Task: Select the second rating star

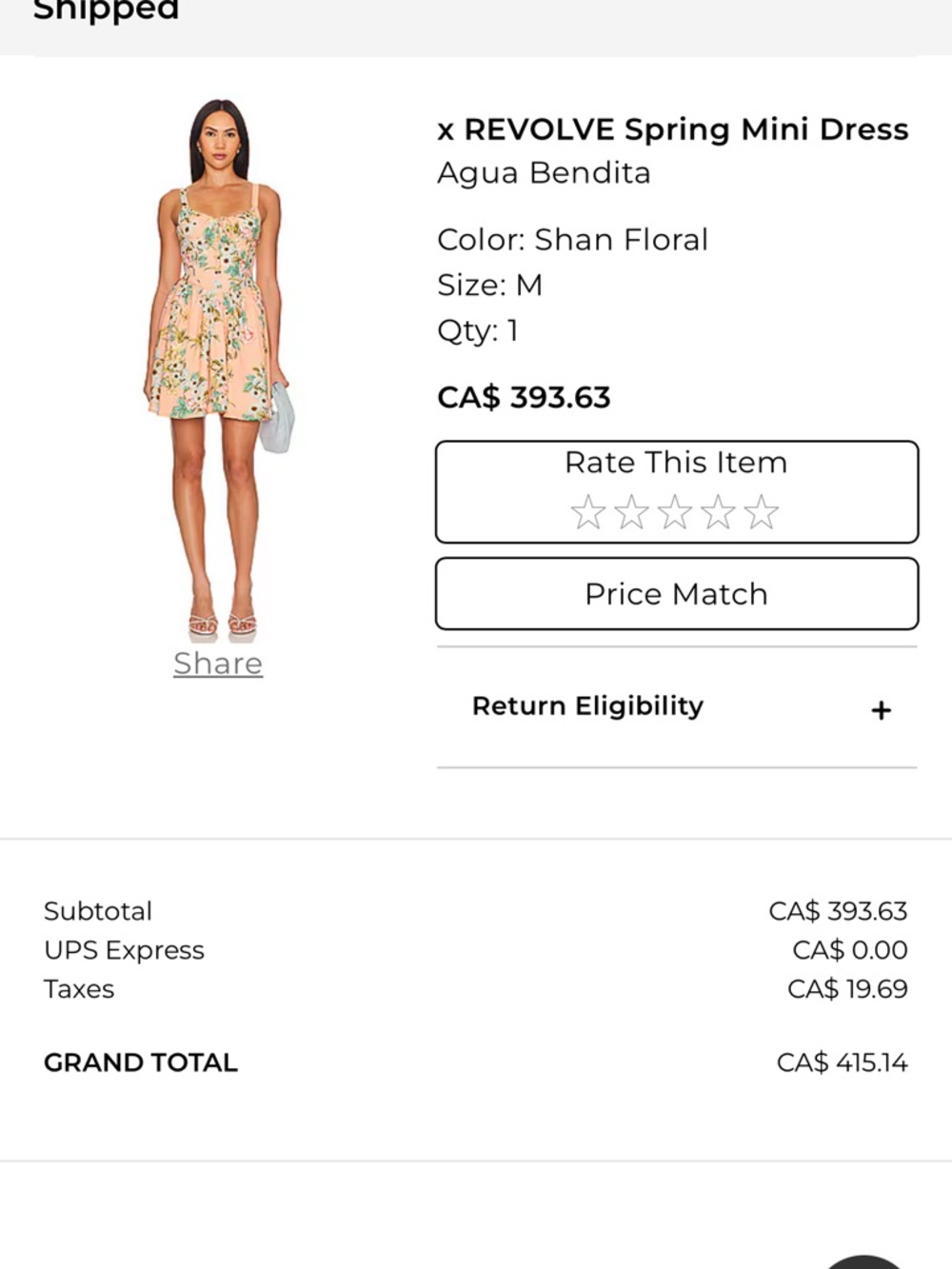Action: point(634,511)
